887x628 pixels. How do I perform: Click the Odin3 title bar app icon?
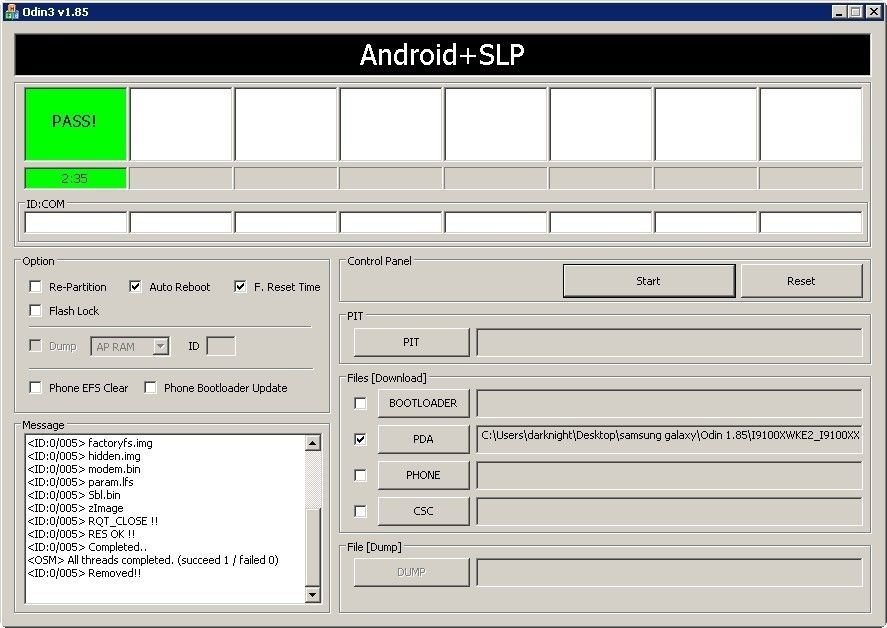(11, 11)
